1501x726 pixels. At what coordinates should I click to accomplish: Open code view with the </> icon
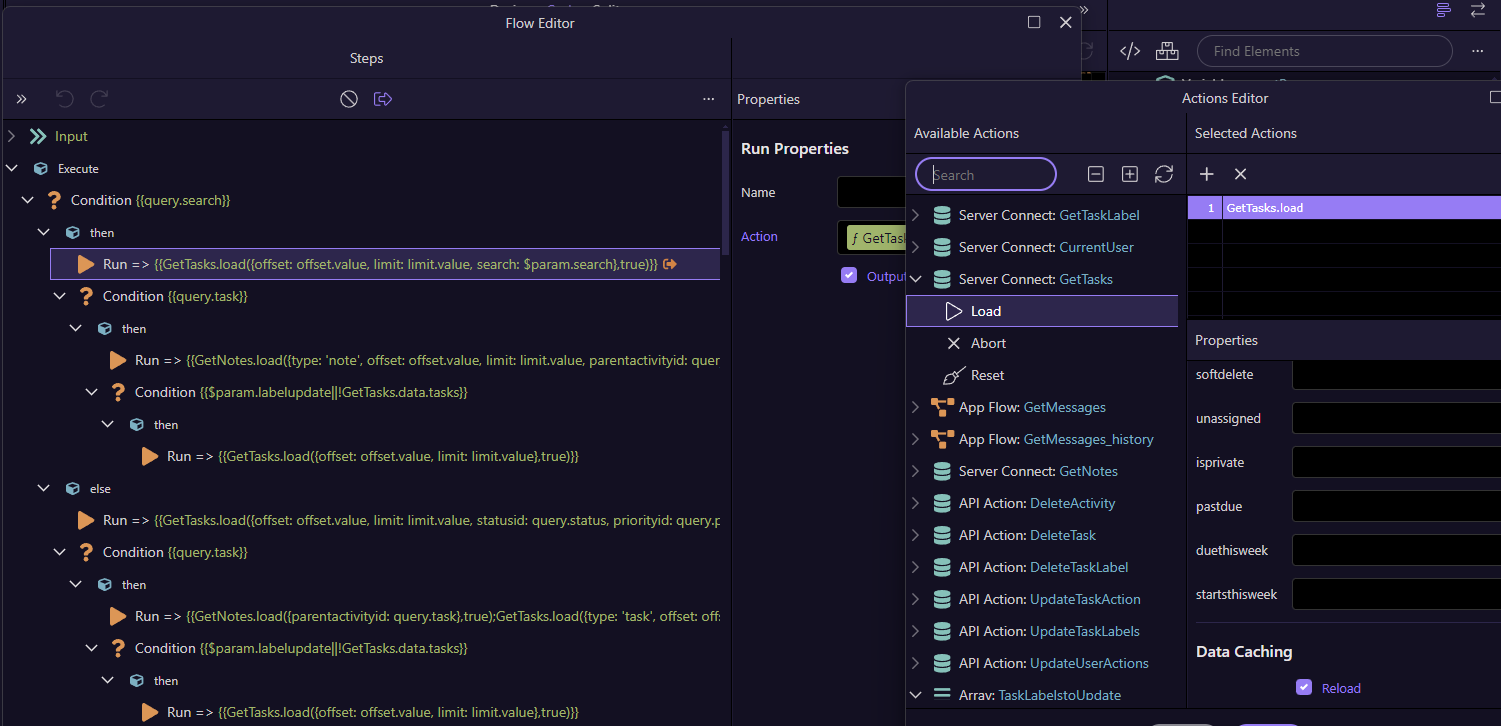pos(1129,50)
